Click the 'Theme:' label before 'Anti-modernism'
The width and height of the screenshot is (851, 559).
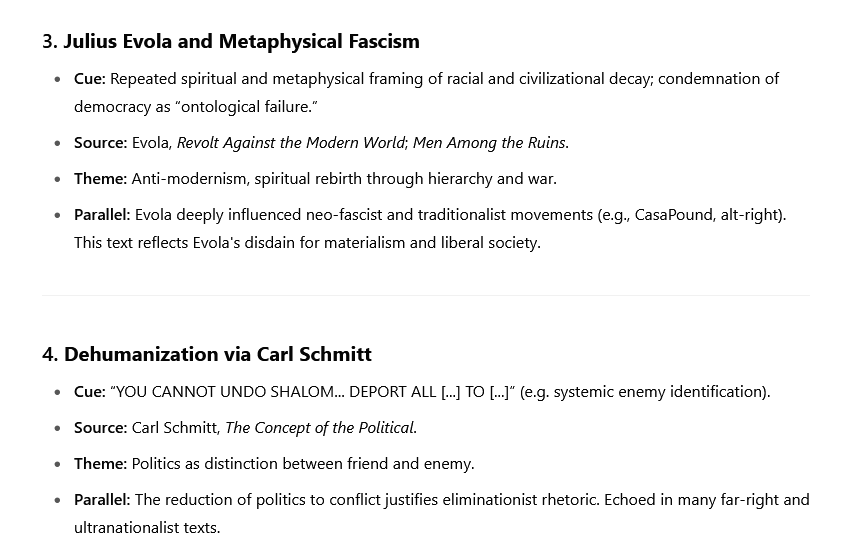100,179
